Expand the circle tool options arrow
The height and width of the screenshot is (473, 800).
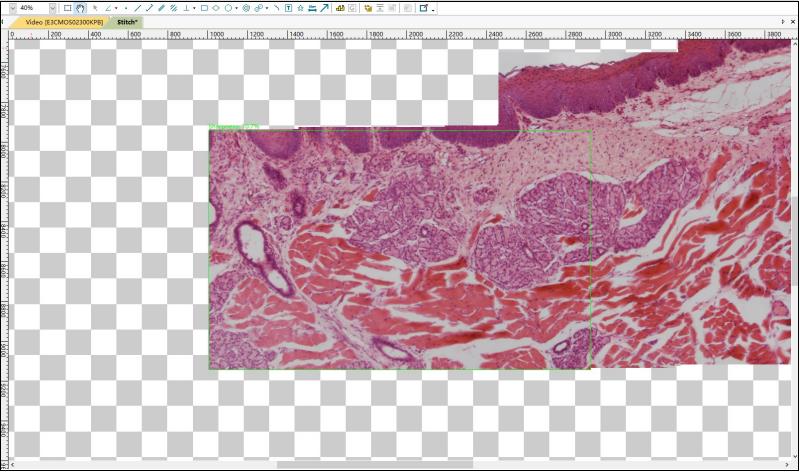click(237, 7)
